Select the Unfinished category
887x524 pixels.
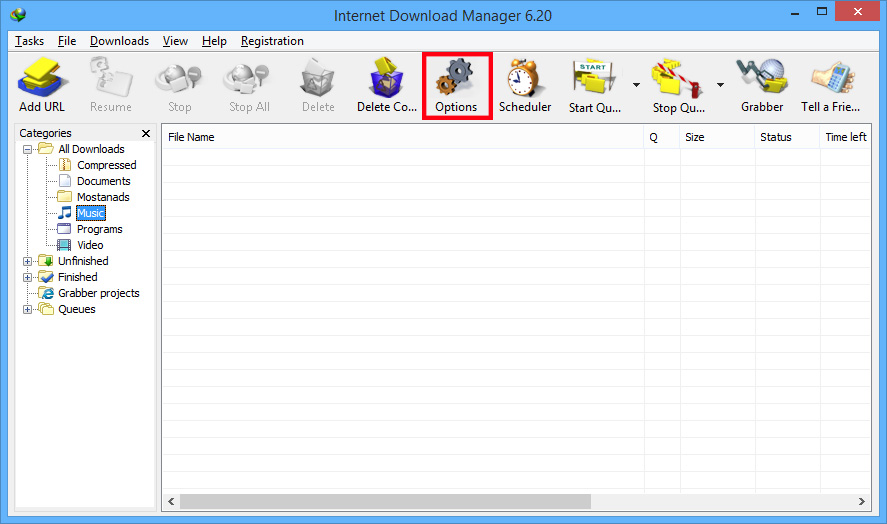(x=83, y=261)
